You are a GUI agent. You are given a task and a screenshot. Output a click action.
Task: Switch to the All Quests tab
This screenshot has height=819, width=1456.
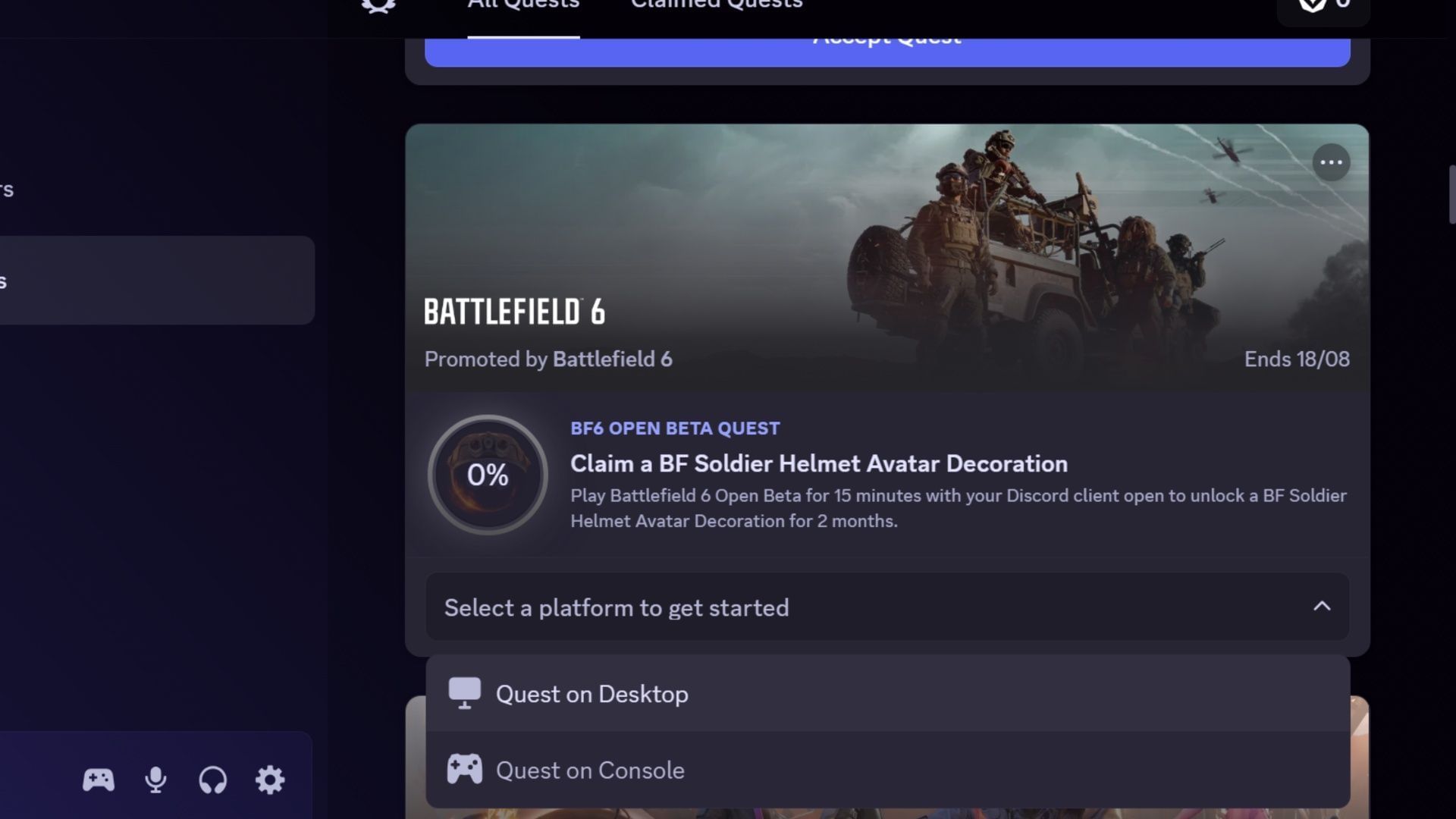pyautogui.click(x=523, y=6)
